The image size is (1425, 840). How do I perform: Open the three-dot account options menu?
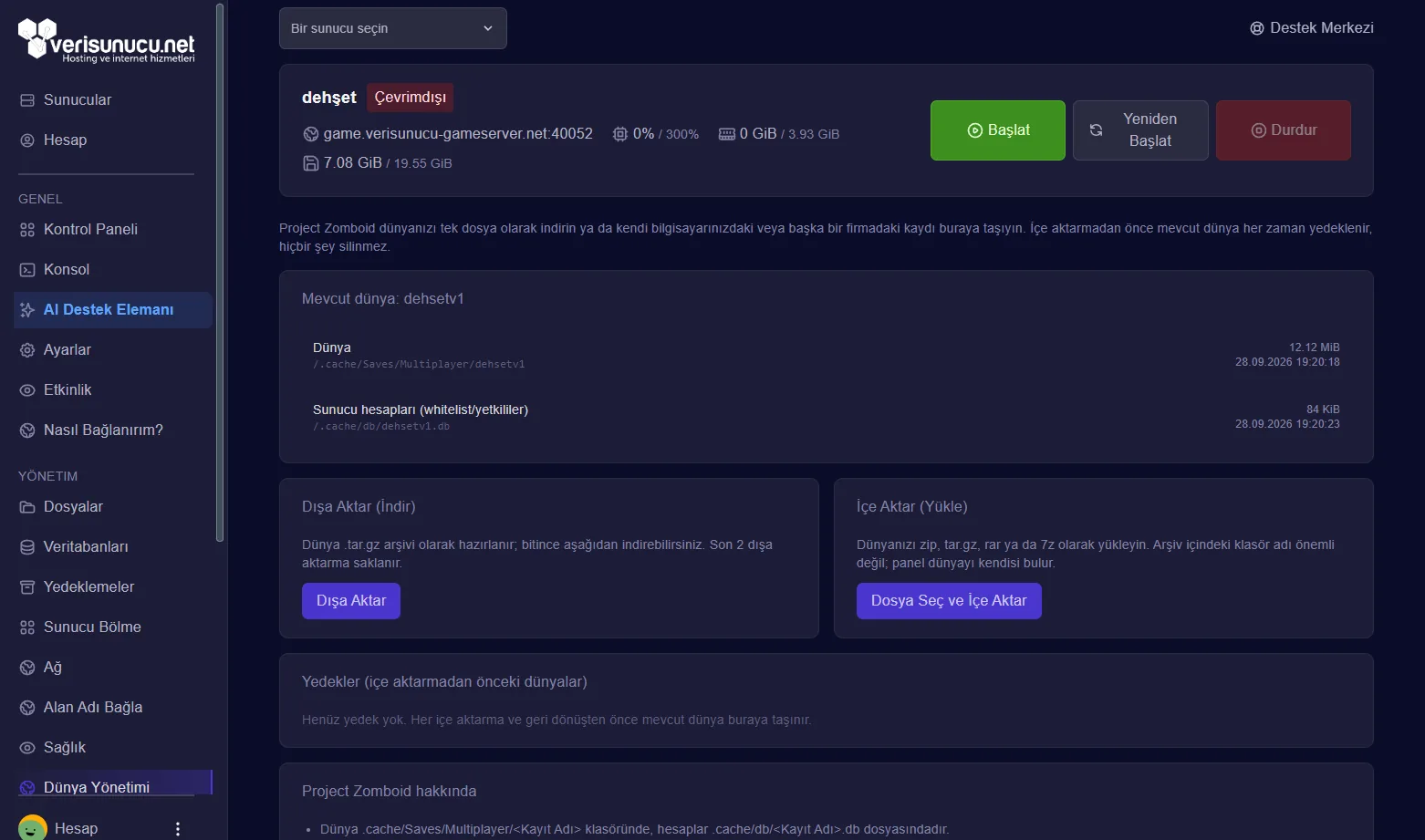pyautogui.click(x=178, y=829)
